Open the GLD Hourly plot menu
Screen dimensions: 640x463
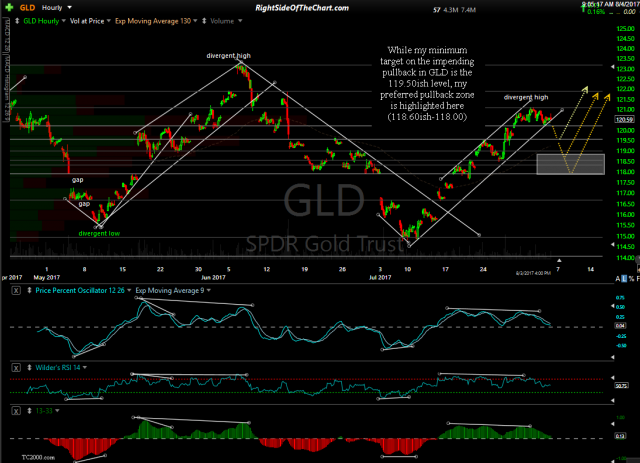44,21
